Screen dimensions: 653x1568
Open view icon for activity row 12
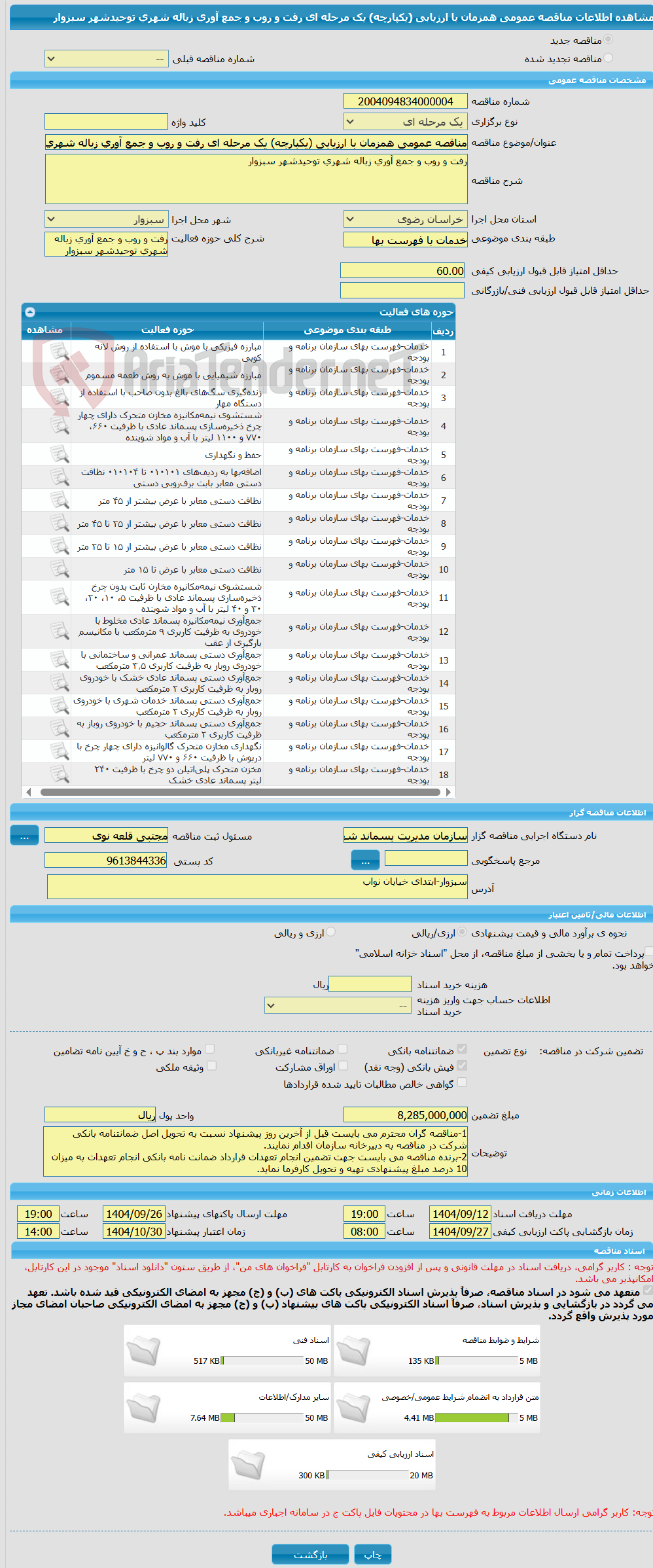tap(60, 632)
